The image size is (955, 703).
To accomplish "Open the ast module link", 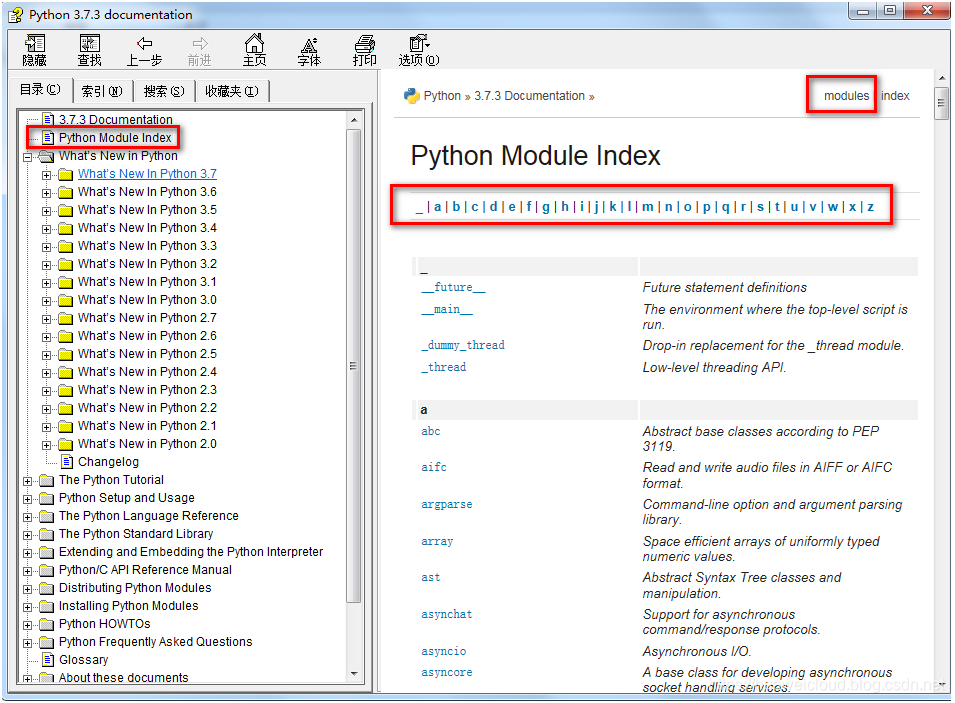I will pyautogui.click(x=431, y=577).
